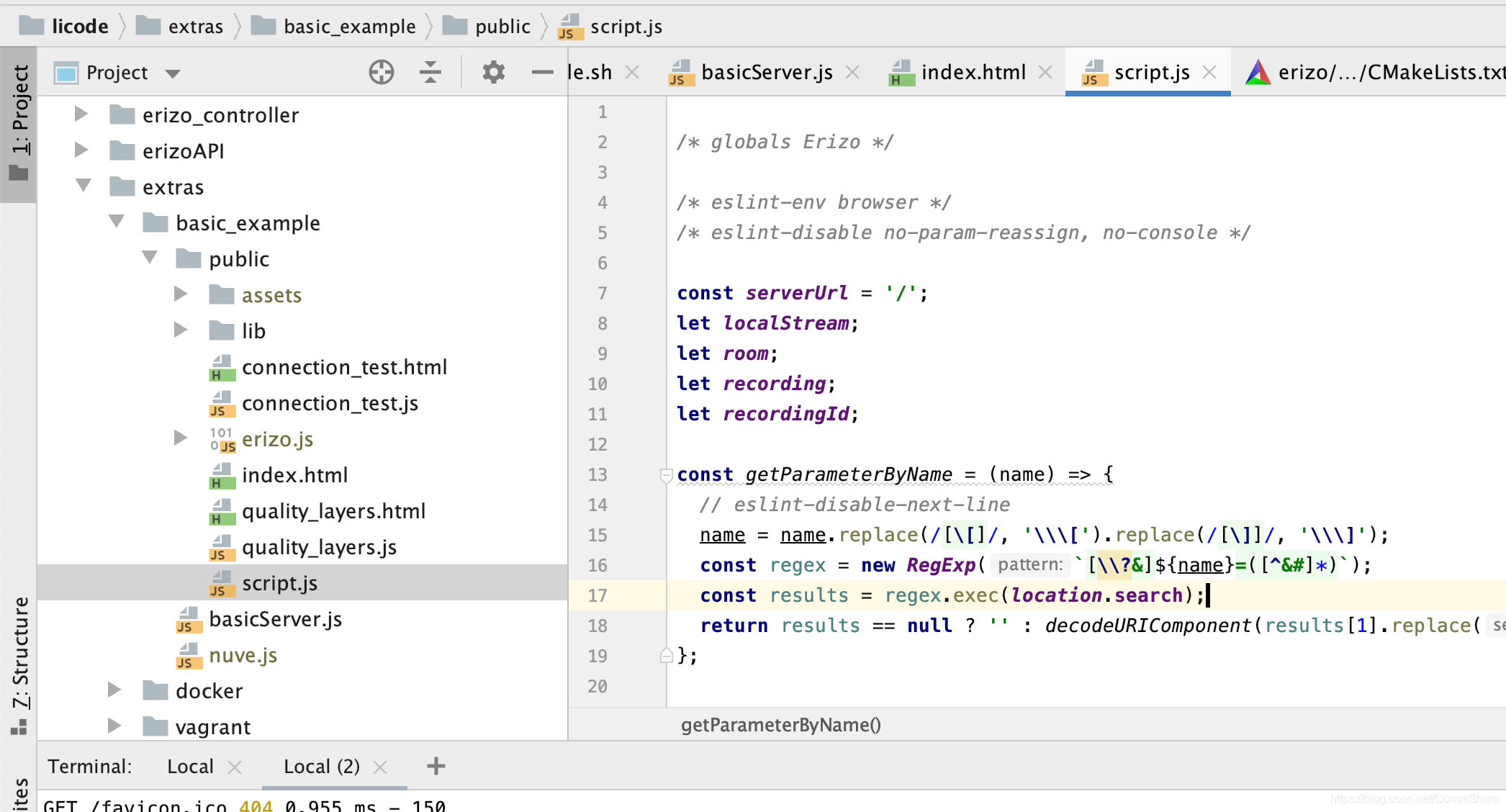This screenshot has width=1506, height=812.
Task: Close the index.html tab
Action: (x=1045, y=72)
